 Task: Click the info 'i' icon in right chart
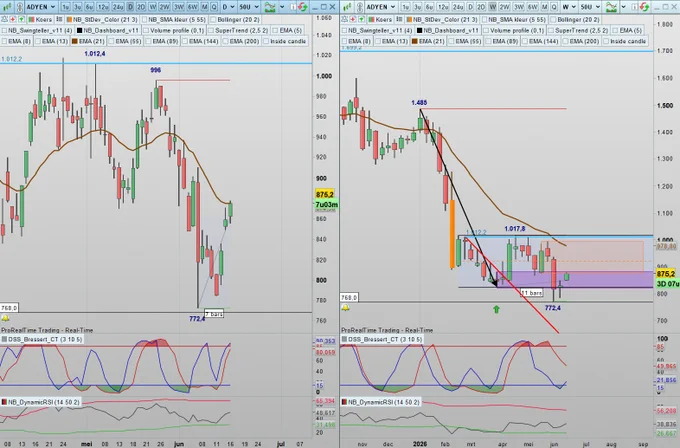click(634, 7)
